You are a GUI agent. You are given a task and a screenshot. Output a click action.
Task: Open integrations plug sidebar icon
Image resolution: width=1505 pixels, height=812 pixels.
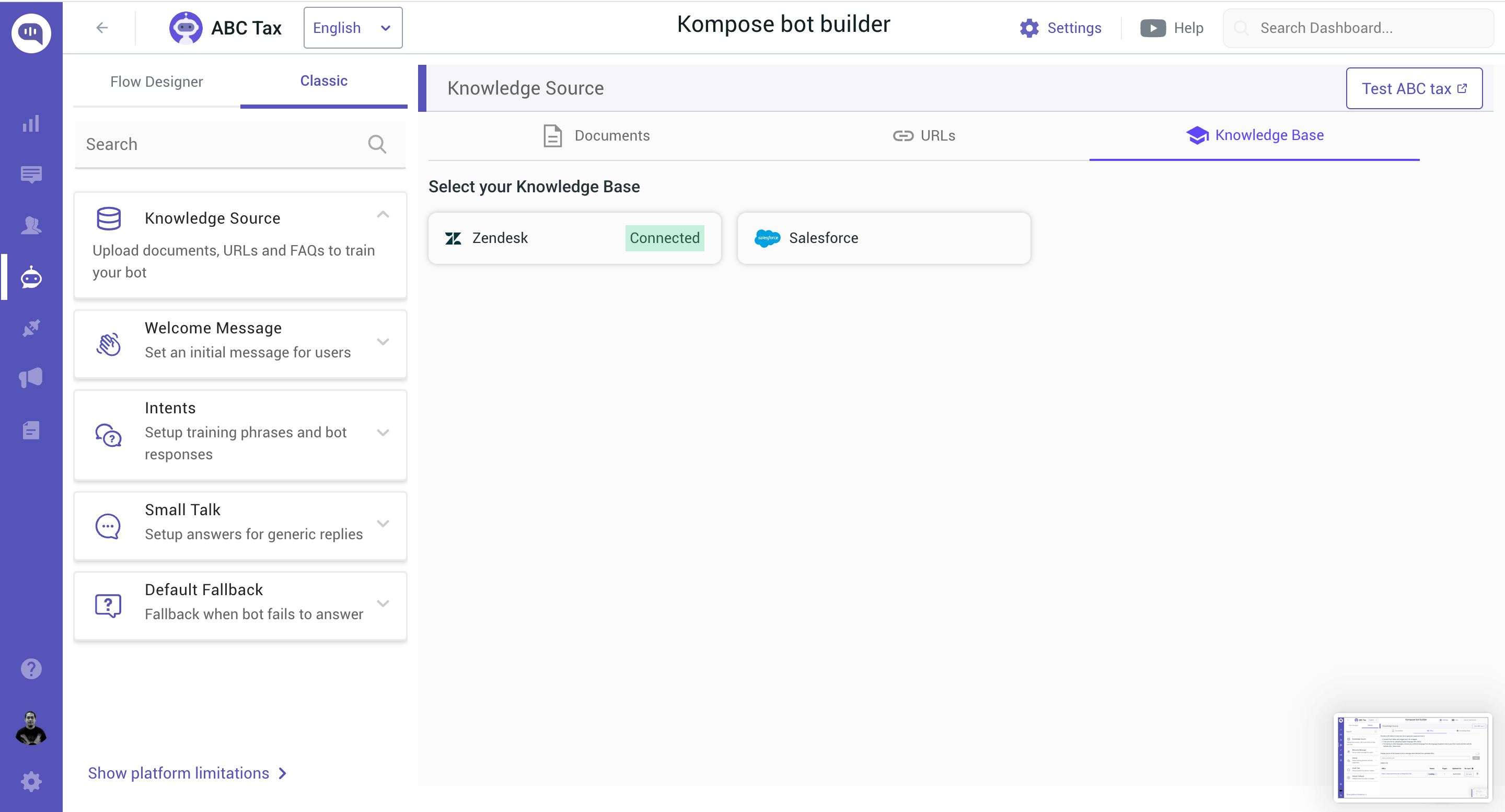pos(31,328)
